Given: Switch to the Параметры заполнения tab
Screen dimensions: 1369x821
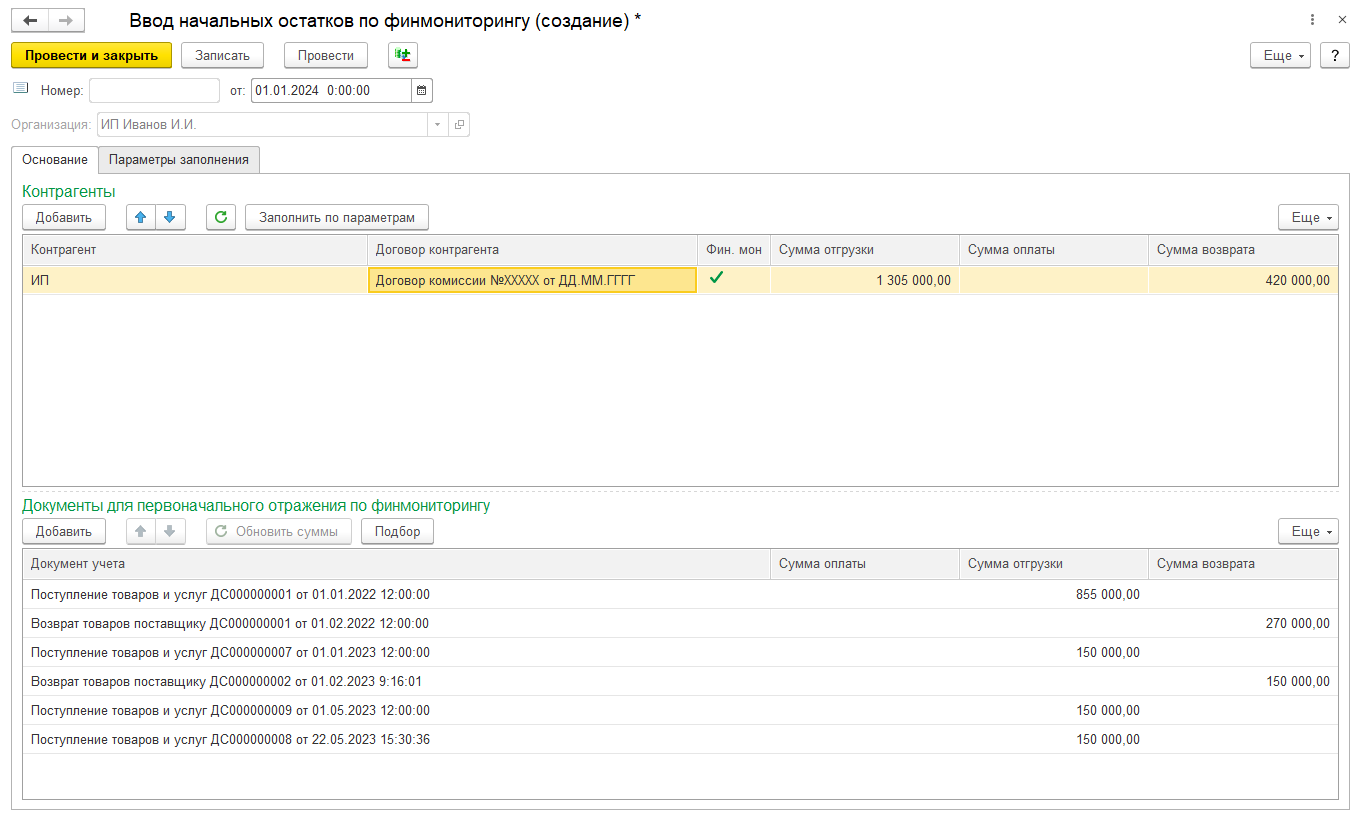Looking at the screenshot, I should [x=179, y=160].
